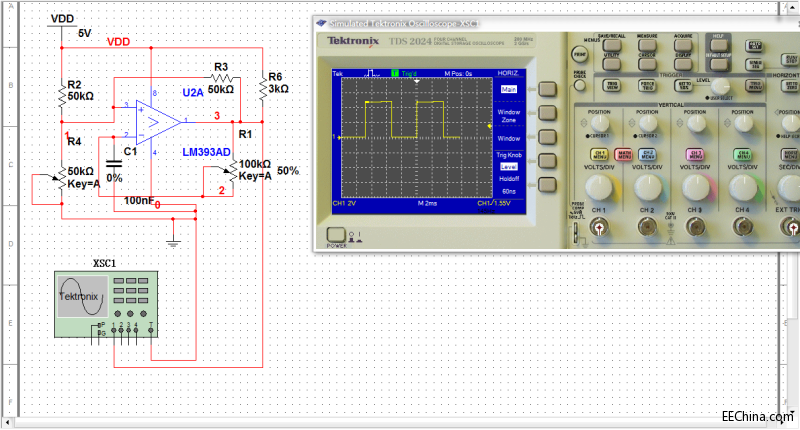Click the UTILITY button on the scope
Screen dimensions: 800x430
click(612, 64)
